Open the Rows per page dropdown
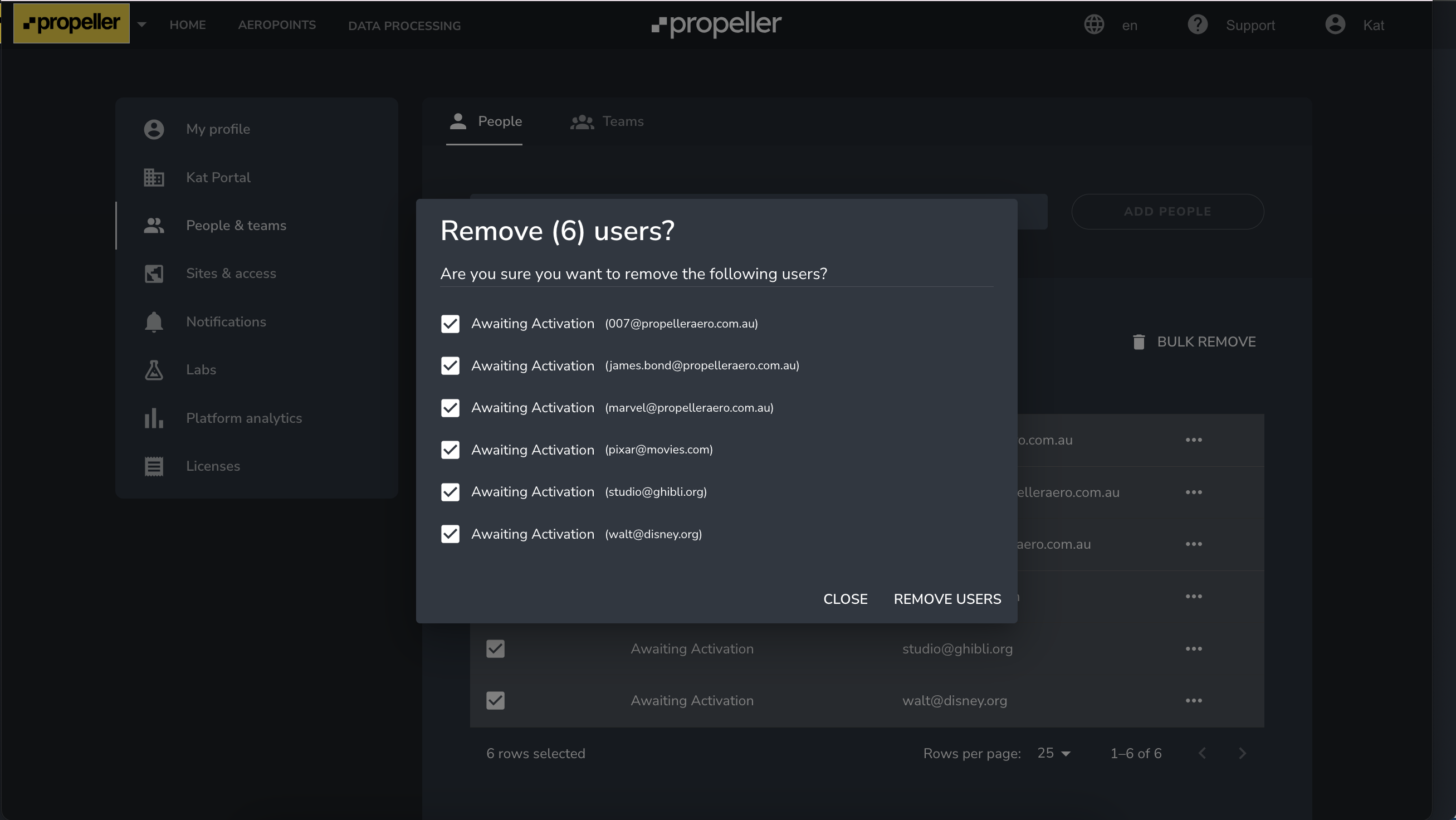 1053,753
